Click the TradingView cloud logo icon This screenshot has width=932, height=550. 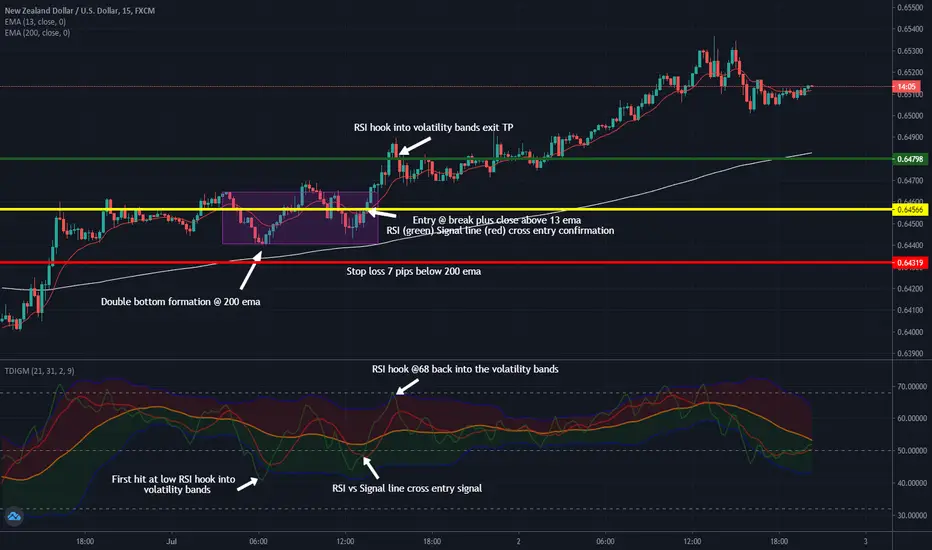point(14,516)
